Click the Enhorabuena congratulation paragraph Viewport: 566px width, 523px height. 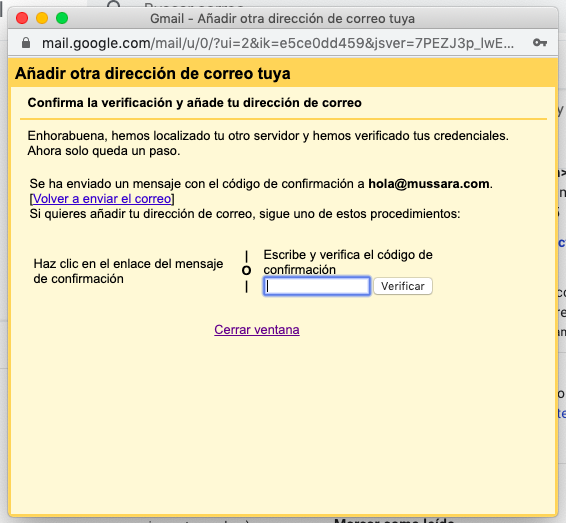pos(268,143)
